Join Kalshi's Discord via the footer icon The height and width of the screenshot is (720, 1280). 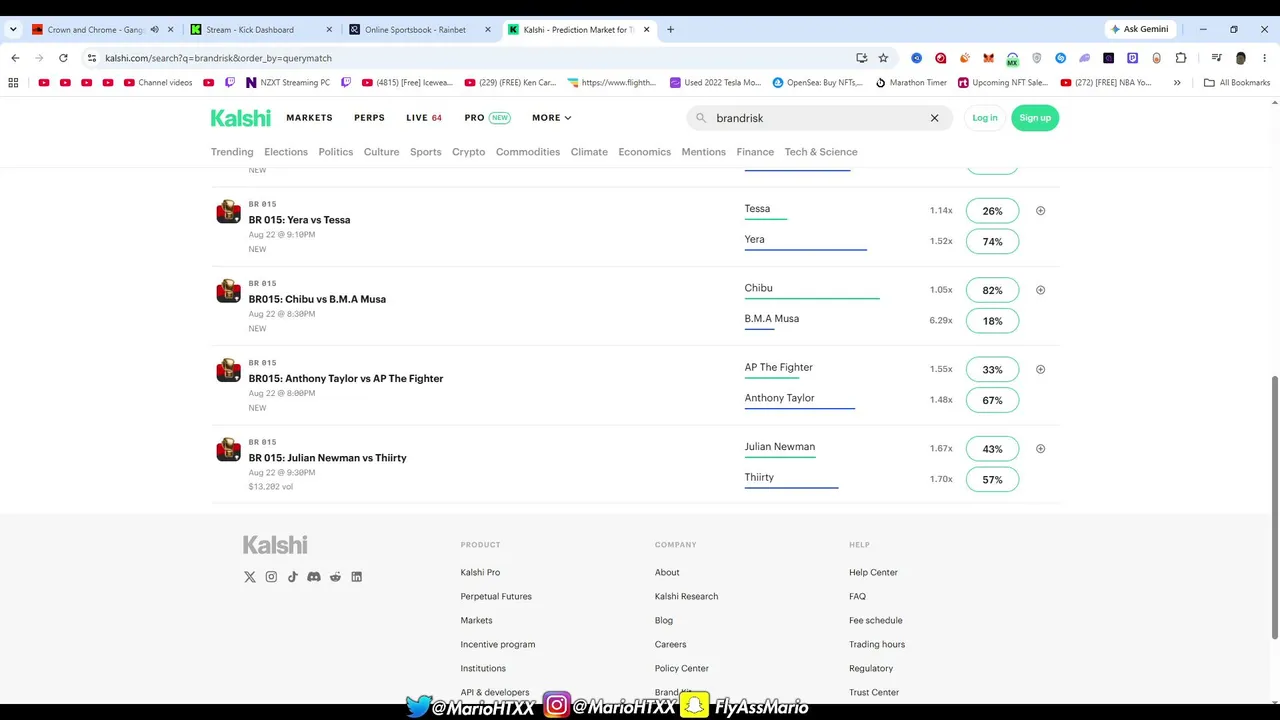pyautogui.click(x=314, y=577)
